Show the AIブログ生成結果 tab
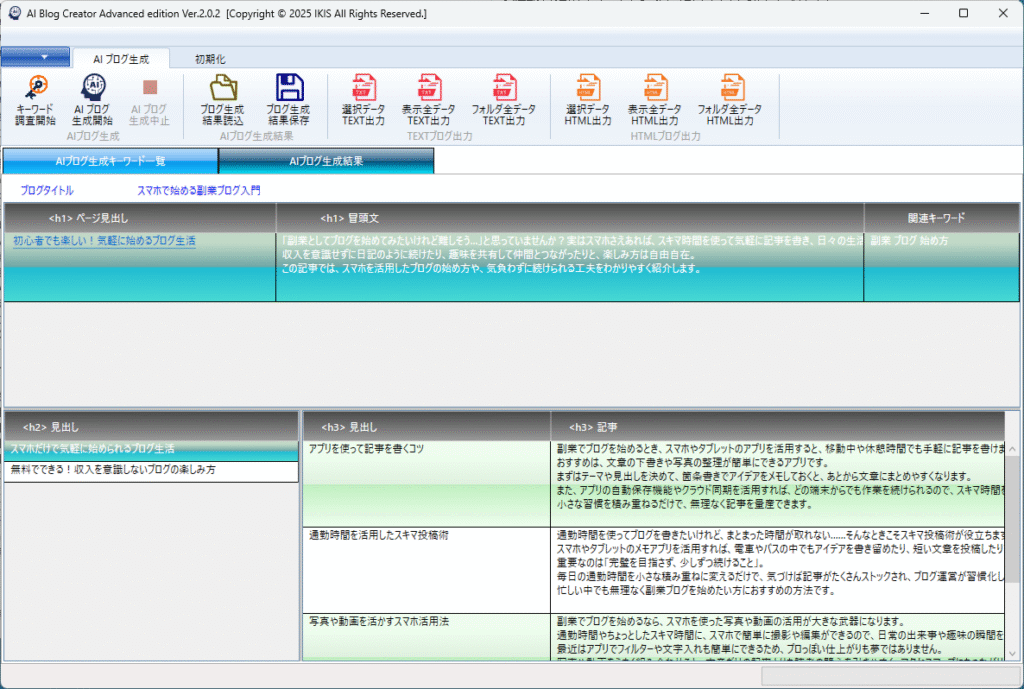This screenshot has width=1024, height=689. tap(326, 161)
